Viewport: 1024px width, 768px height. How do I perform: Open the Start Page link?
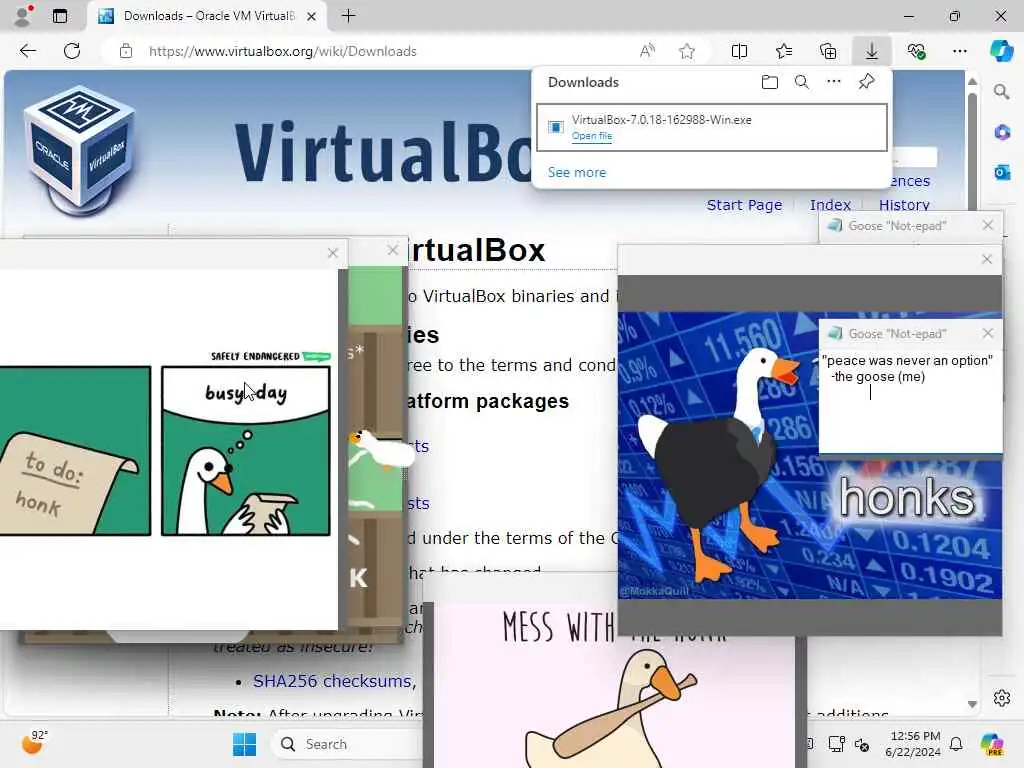click(x=744, y=205)
